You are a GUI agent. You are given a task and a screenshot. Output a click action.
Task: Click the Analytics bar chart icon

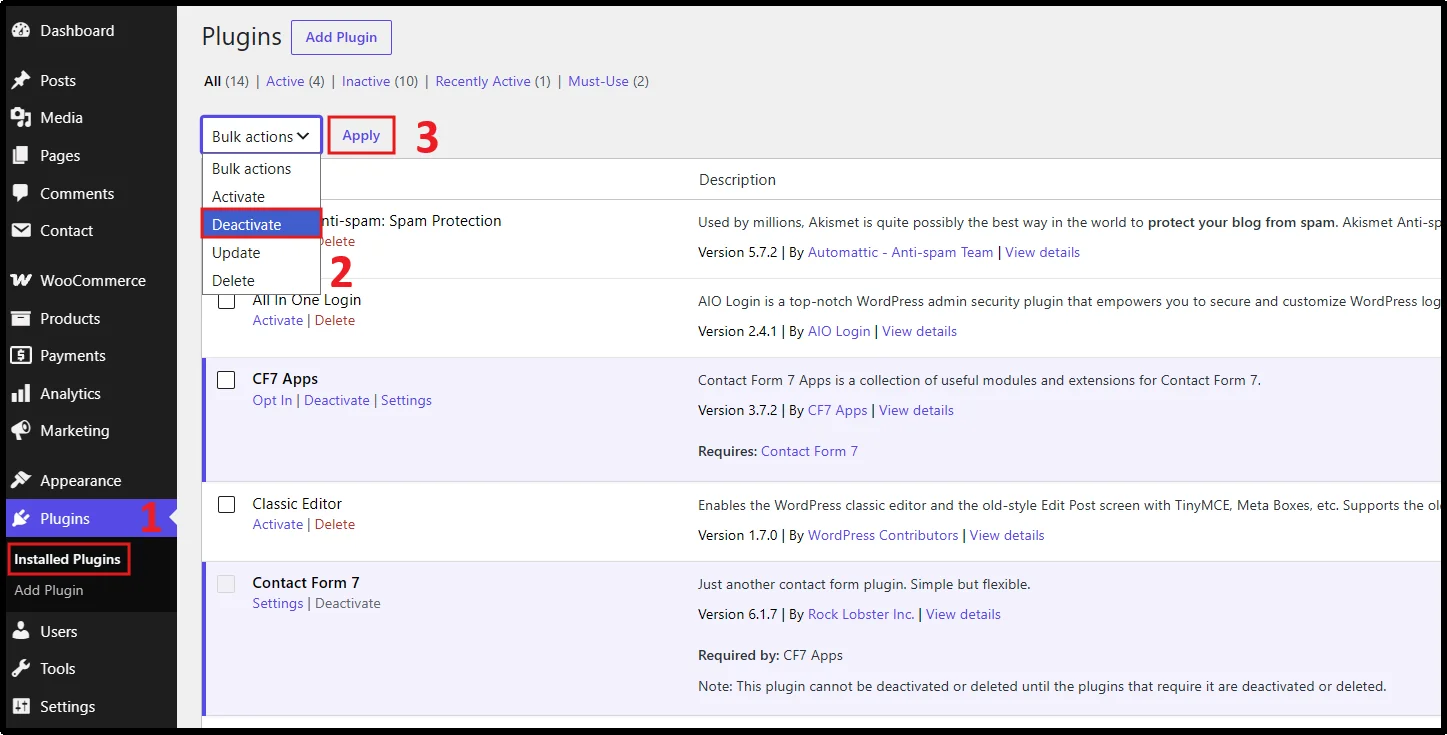pyautogui.click(x=20, y=394)
